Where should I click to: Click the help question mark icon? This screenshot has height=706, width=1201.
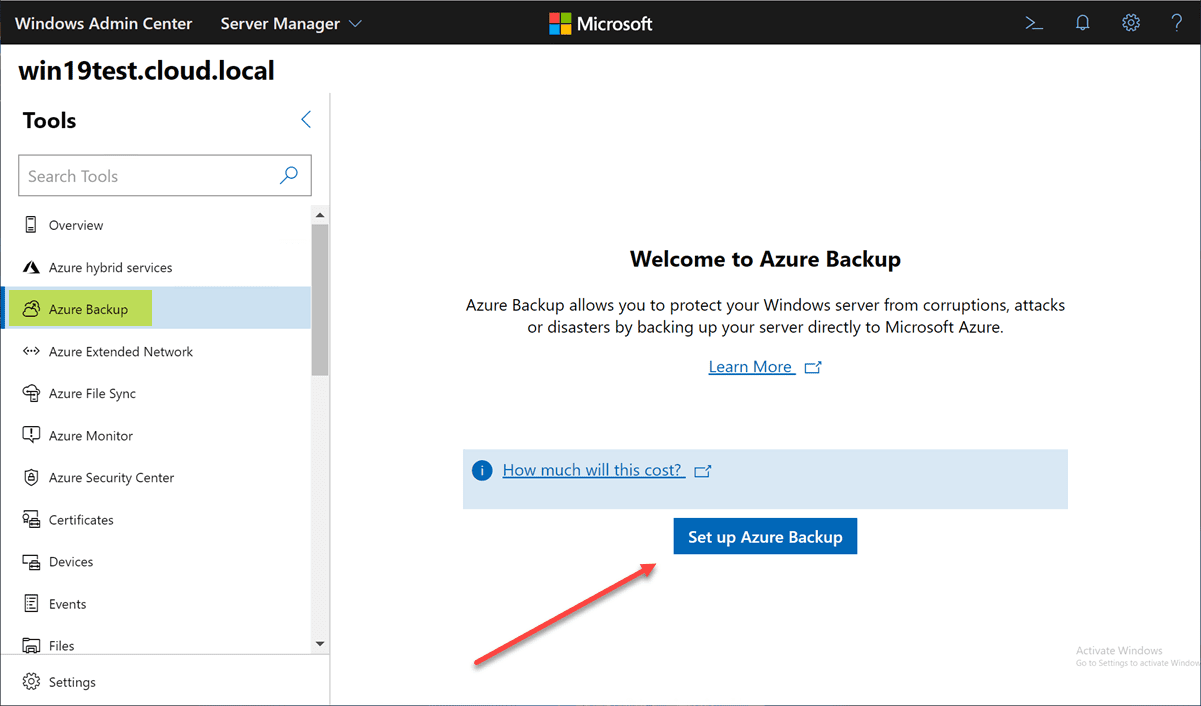[x=1177, y=22]
